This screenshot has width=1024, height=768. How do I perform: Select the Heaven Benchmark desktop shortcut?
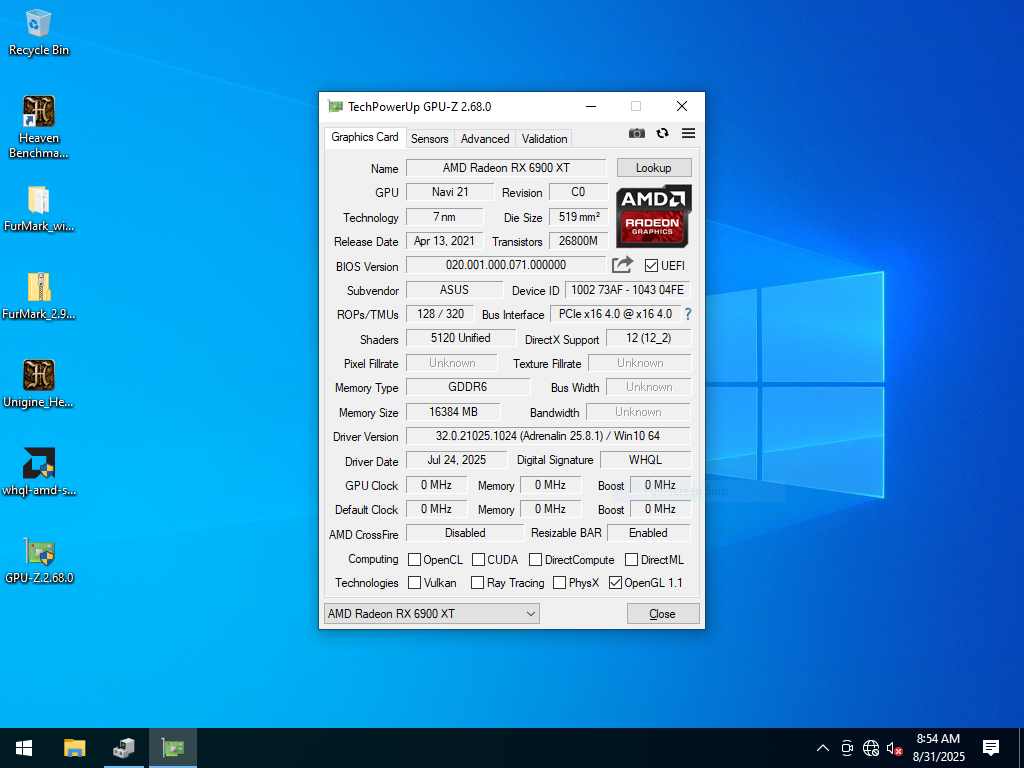(x=39, y=127)
